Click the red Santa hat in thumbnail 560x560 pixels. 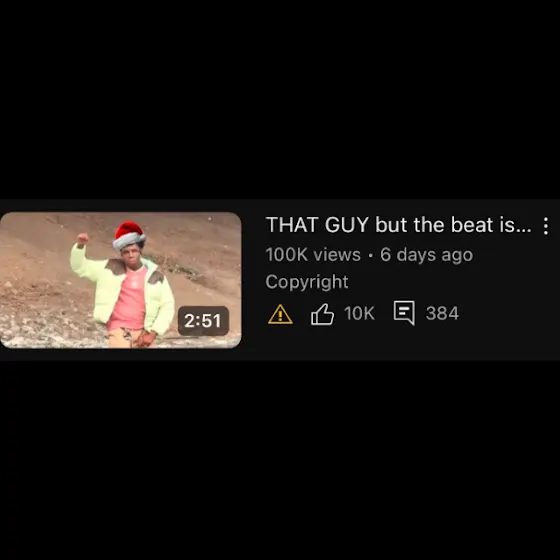(x=129, y=235)
